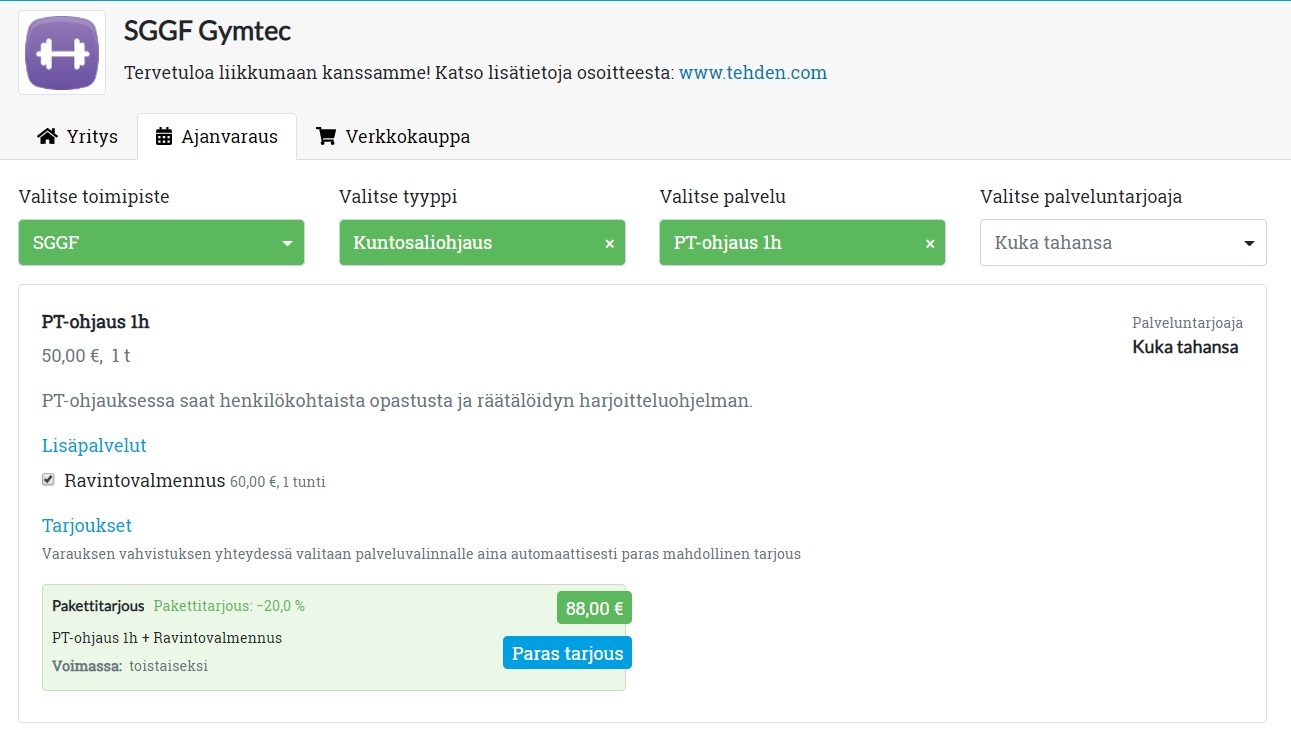1291x735 pixels.
Task: Click the 88,00 € price badge
Action: (594, 608)
